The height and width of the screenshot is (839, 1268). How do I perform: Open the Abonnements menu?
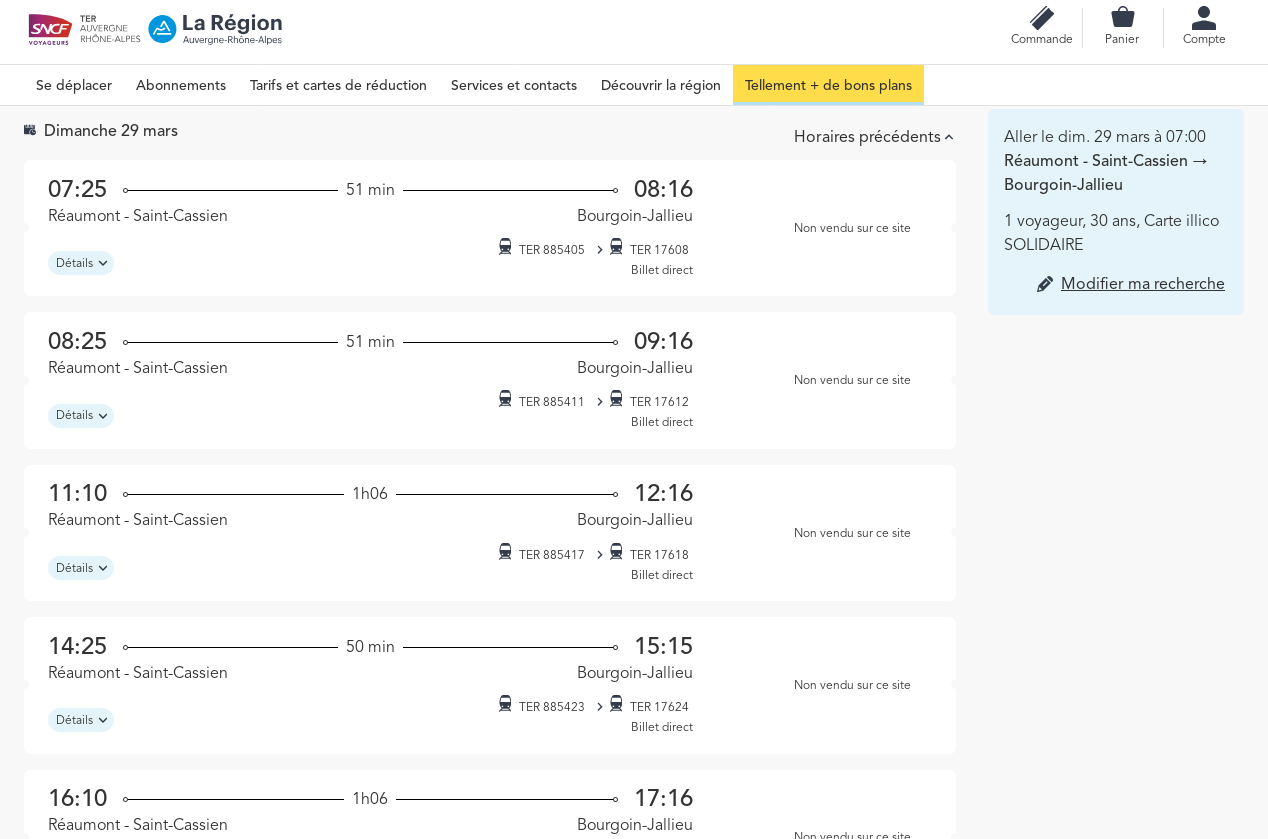point(181,85)
